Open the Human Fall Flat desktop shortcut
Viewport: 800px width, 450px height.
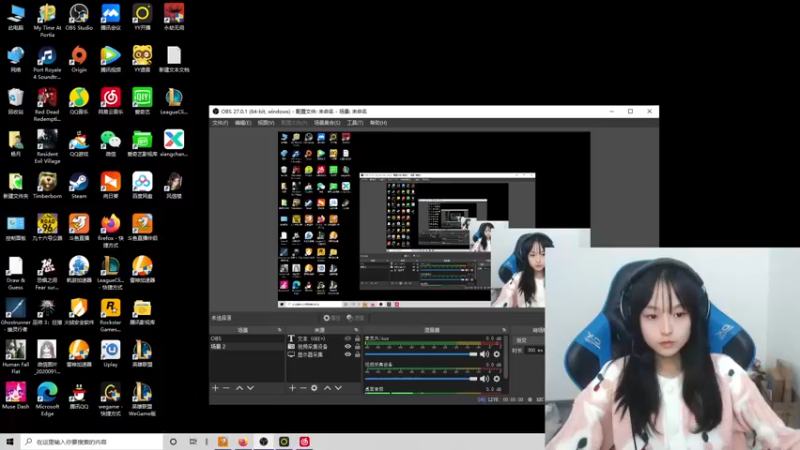pos(15,357)
